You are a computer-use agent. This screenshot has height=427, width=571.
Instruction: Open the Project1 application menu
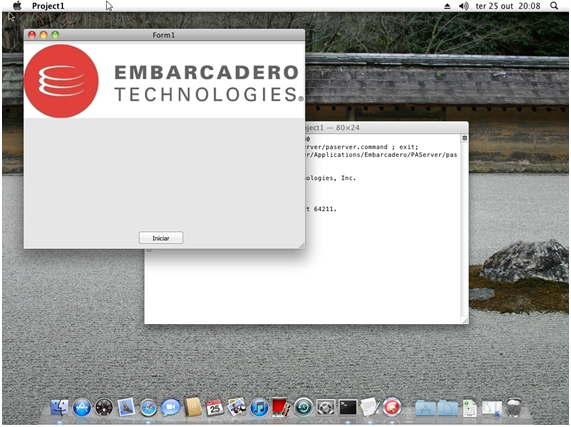coord(48,6)
